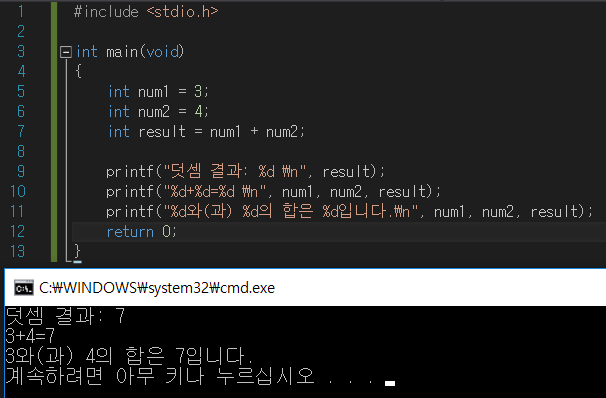Click the cmd.exe title bar text
The image size is (606, 398).
[x=157, y=288]
